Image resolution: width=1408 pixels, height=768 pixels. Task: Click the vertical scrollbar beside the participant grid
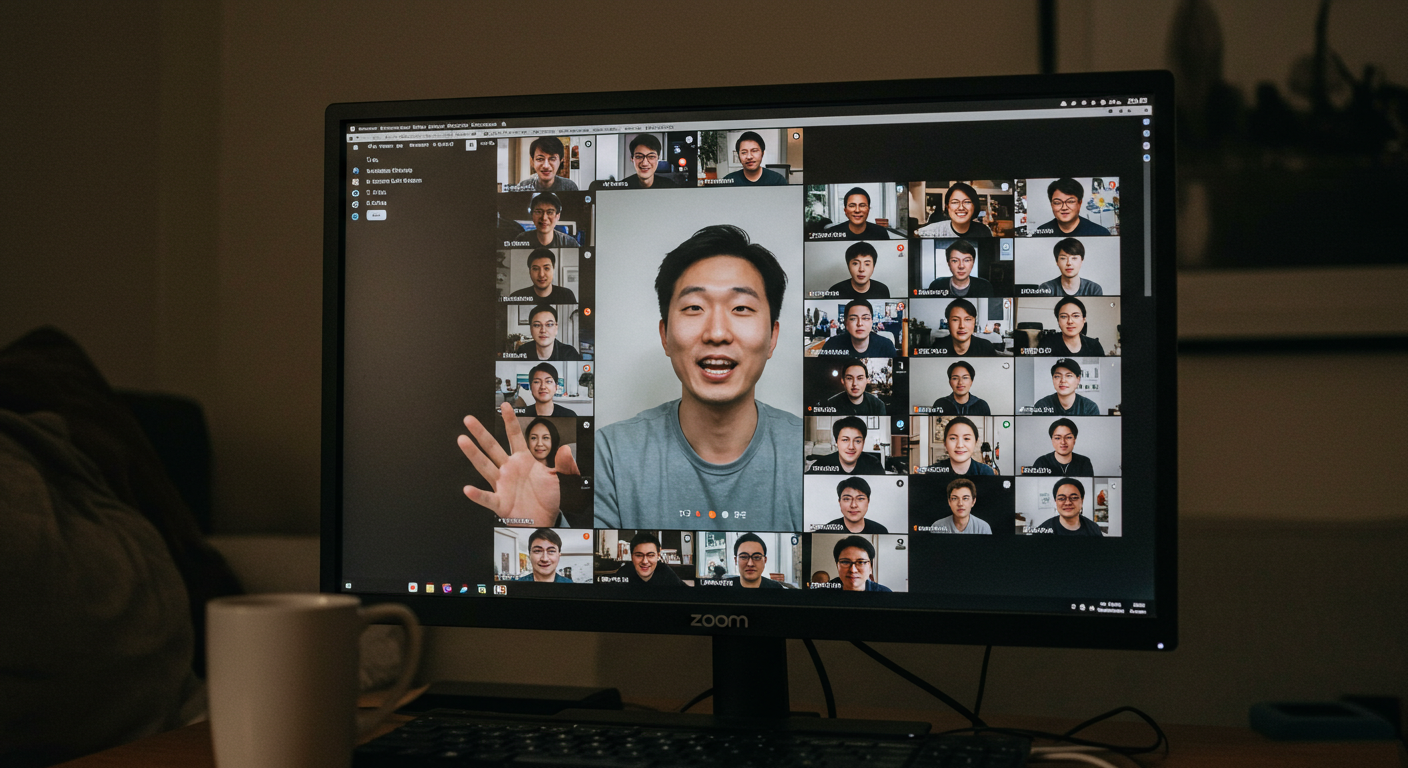1146,230
